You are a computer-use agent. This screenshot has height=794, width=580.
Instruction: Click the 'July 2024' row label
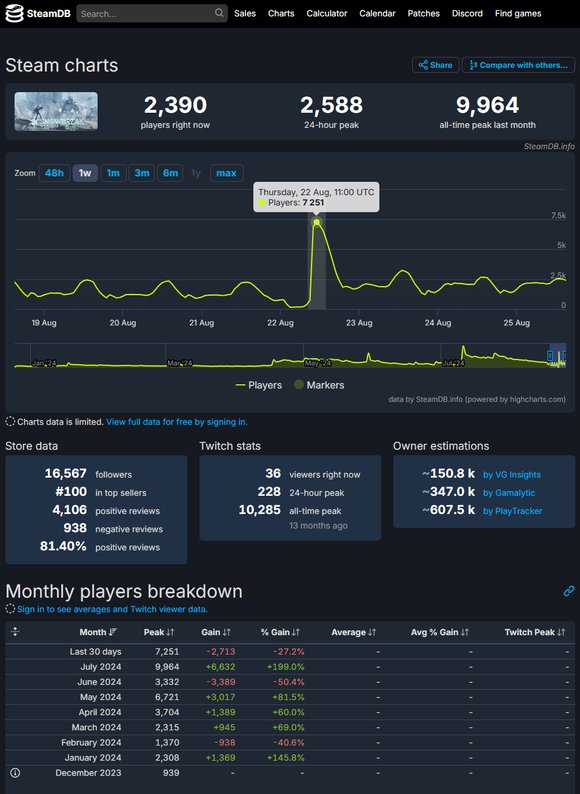pyautogui.click(x=100, y=667)
